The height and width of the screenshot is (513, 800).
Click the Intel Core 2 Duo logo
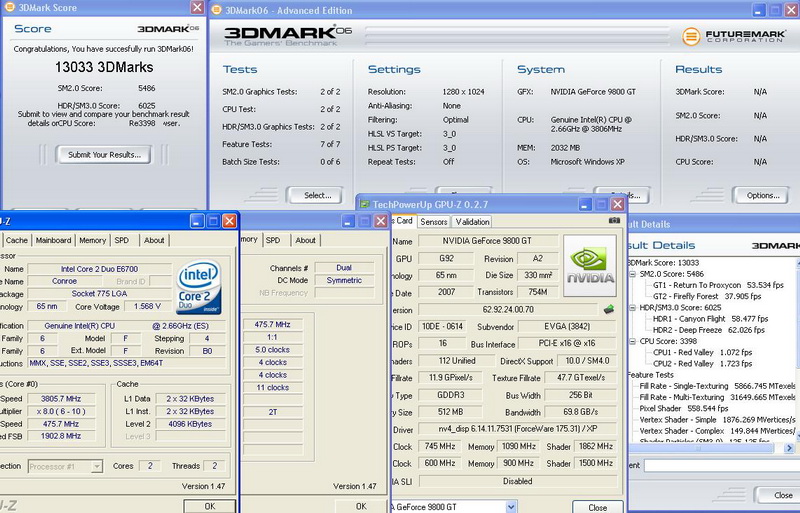coord(199,287)
